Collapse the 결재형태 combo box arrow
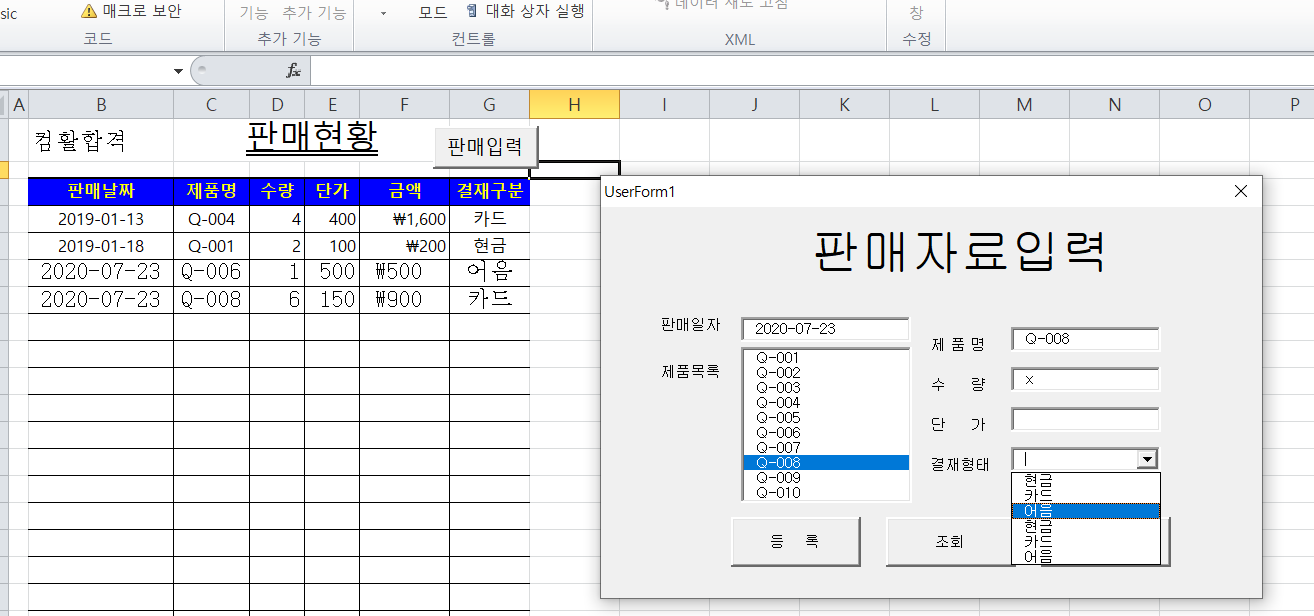1314x616 pixels. 1148,459
